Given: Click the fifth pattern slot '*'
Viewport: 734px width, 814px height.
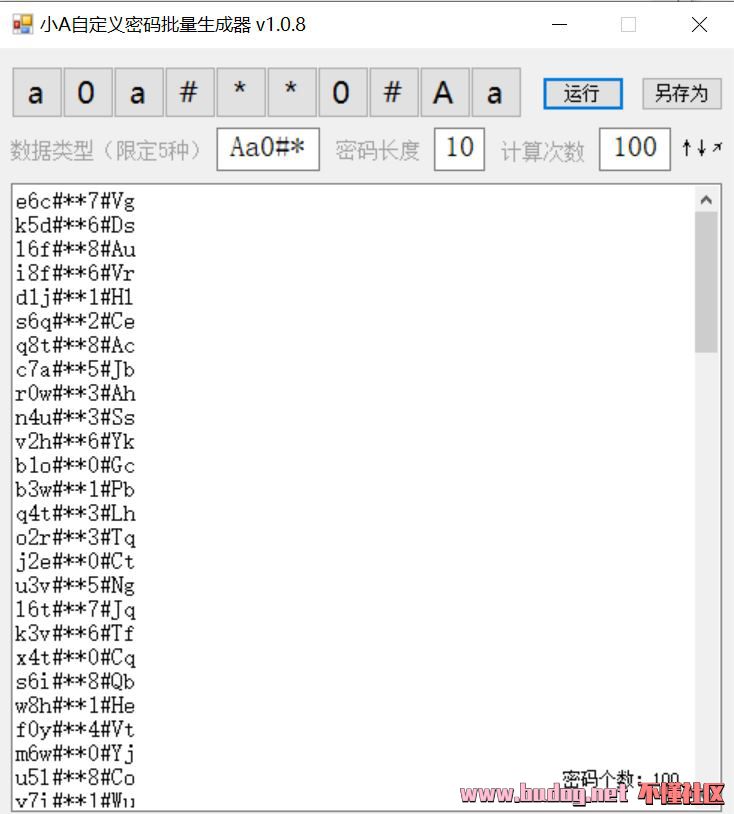Looking at the screenshot, I should (x=241, y=93).
